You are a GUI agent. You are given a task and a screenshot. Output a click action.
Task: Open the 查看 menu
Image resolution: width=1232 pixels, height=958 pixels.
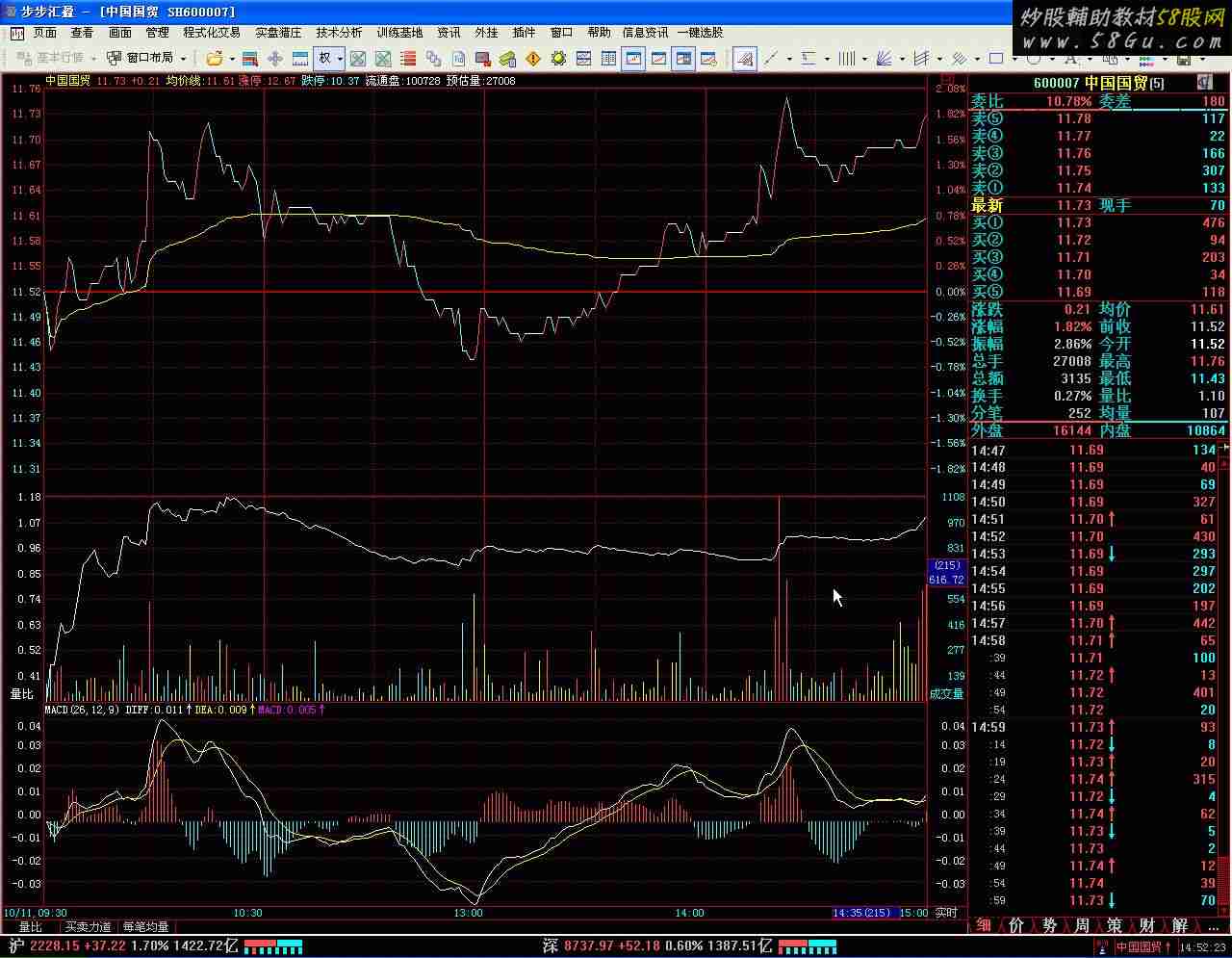[x=82, y=33]
